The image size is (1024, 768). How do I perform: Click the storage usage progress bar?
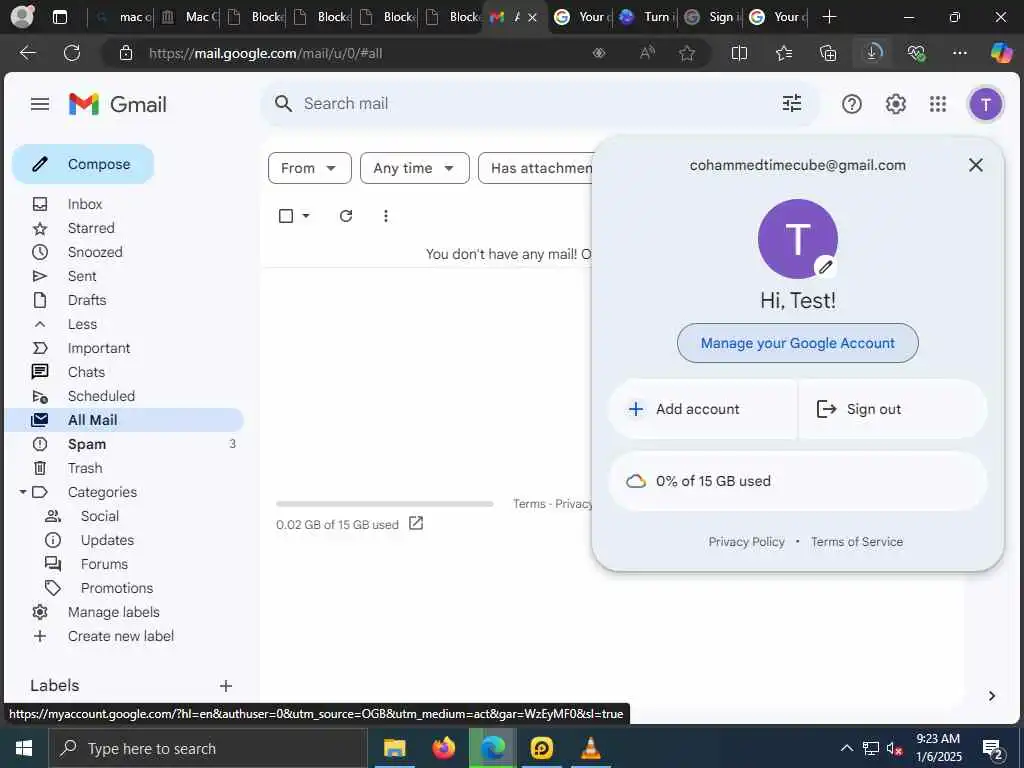[x=384, y=504]
